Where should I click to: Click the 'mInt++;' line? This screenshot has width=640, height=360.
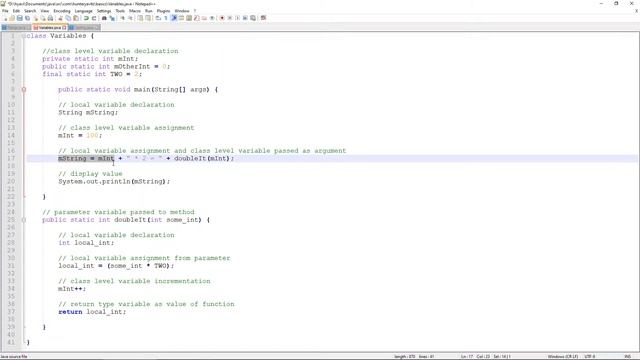pyautogui.click(x=72, y=289)
